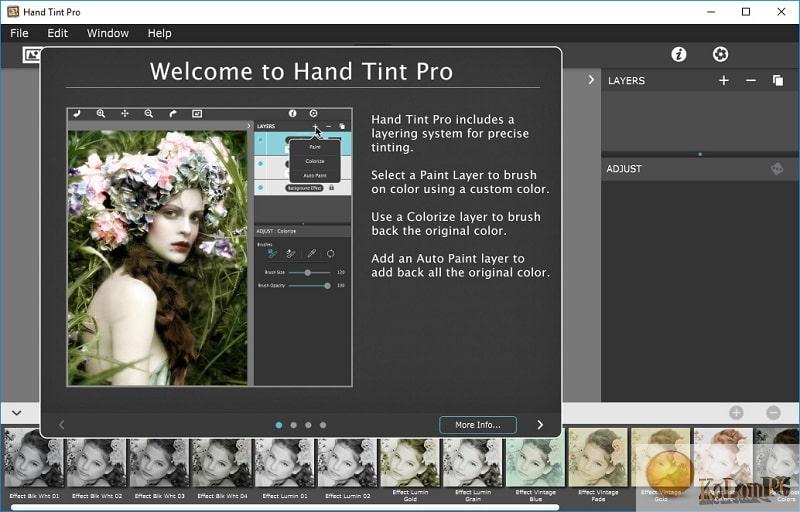This screenshot has height=512, width=800.
Task: Select the second welcome page dot
Action: click(x=293, y=425)
